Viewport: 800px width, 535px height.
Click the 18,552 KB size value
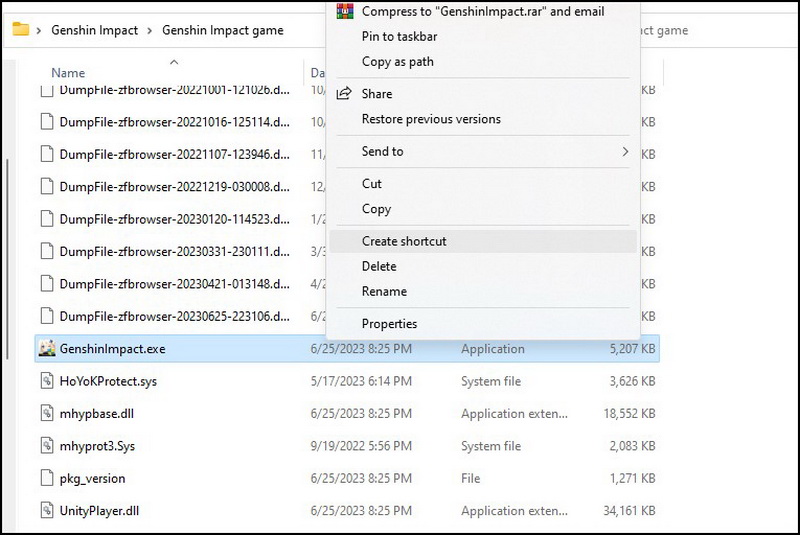[x=630, y=414]
